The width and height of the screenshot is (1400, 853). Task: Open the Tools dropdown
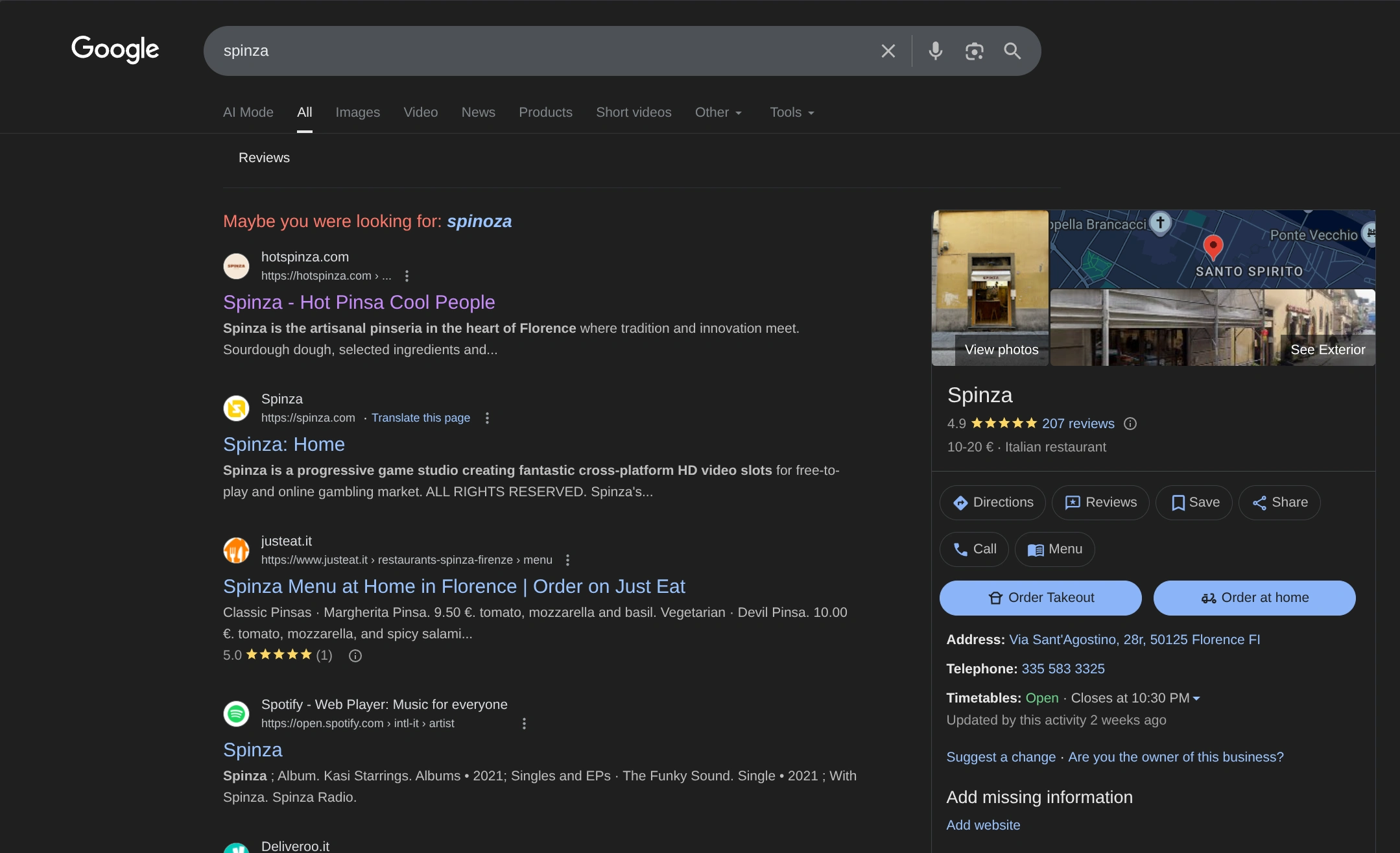point(791,113)
